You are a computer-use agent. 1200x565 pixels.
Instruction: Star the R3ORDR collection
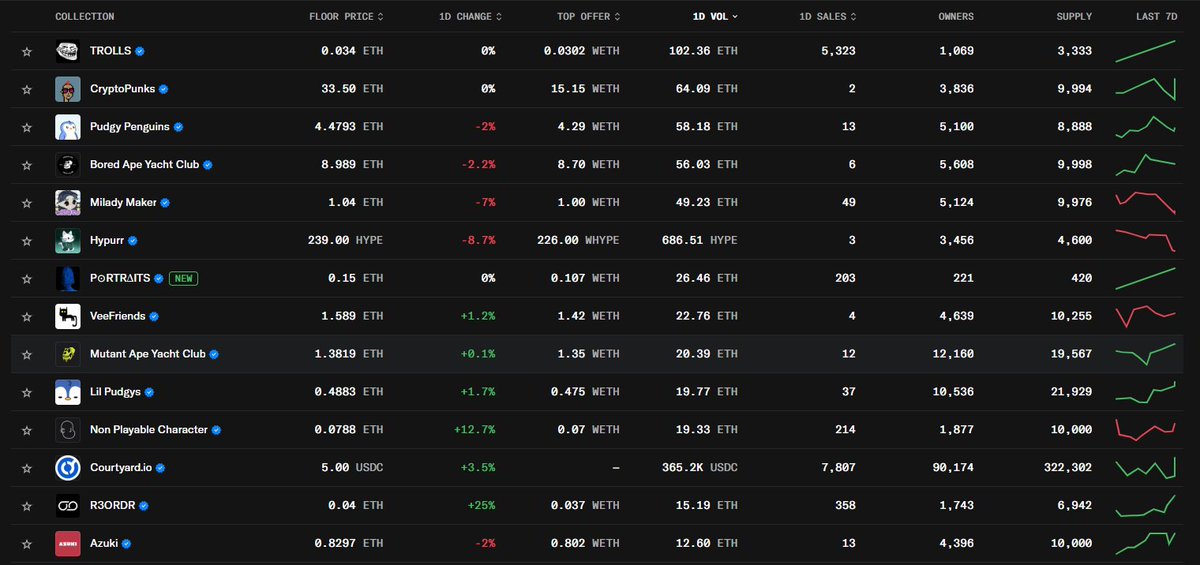point(27,506)
